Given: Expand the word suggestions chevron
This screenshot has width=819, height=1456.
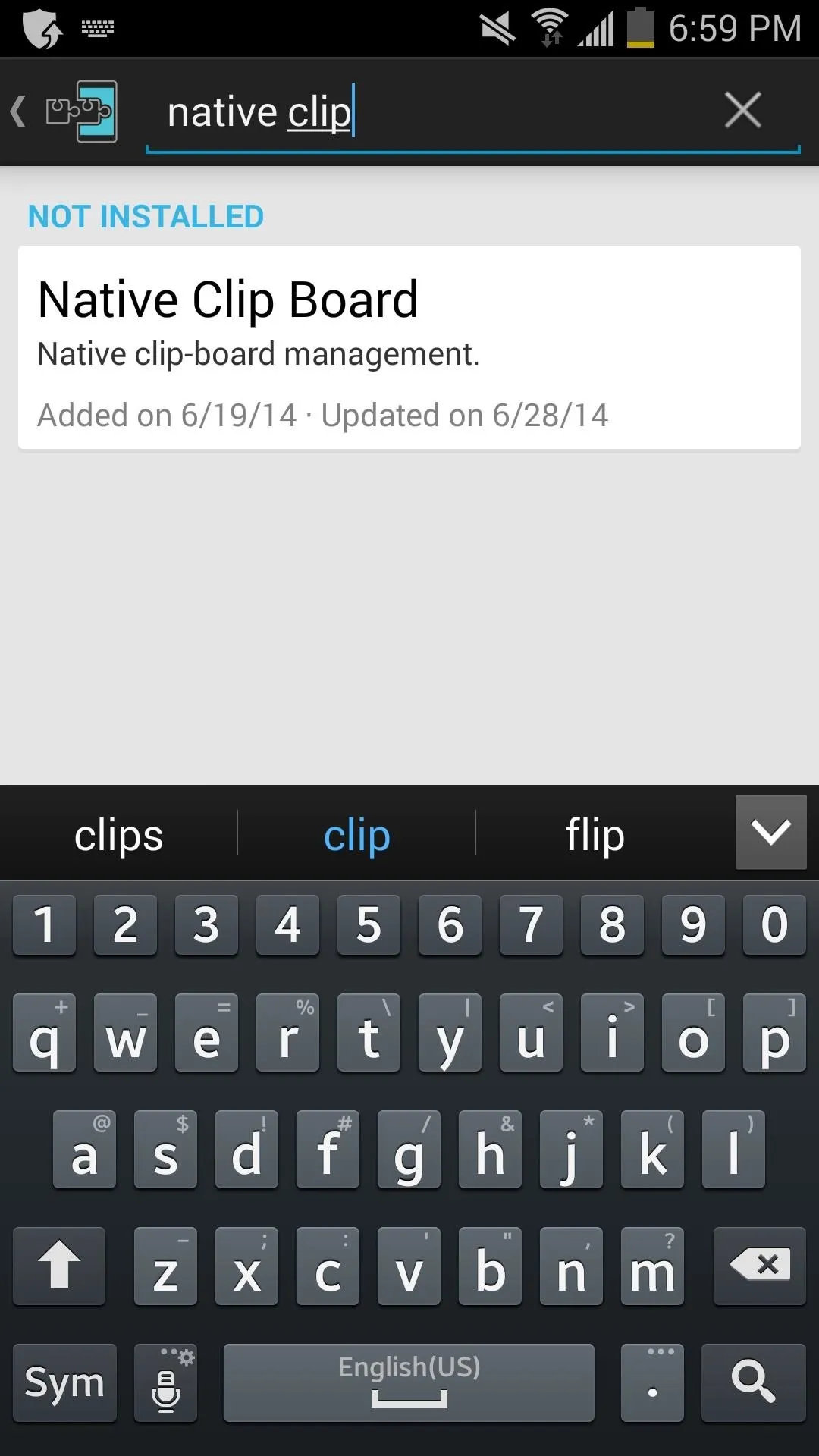Looking at the screenshot, I should tap(770, 832).
